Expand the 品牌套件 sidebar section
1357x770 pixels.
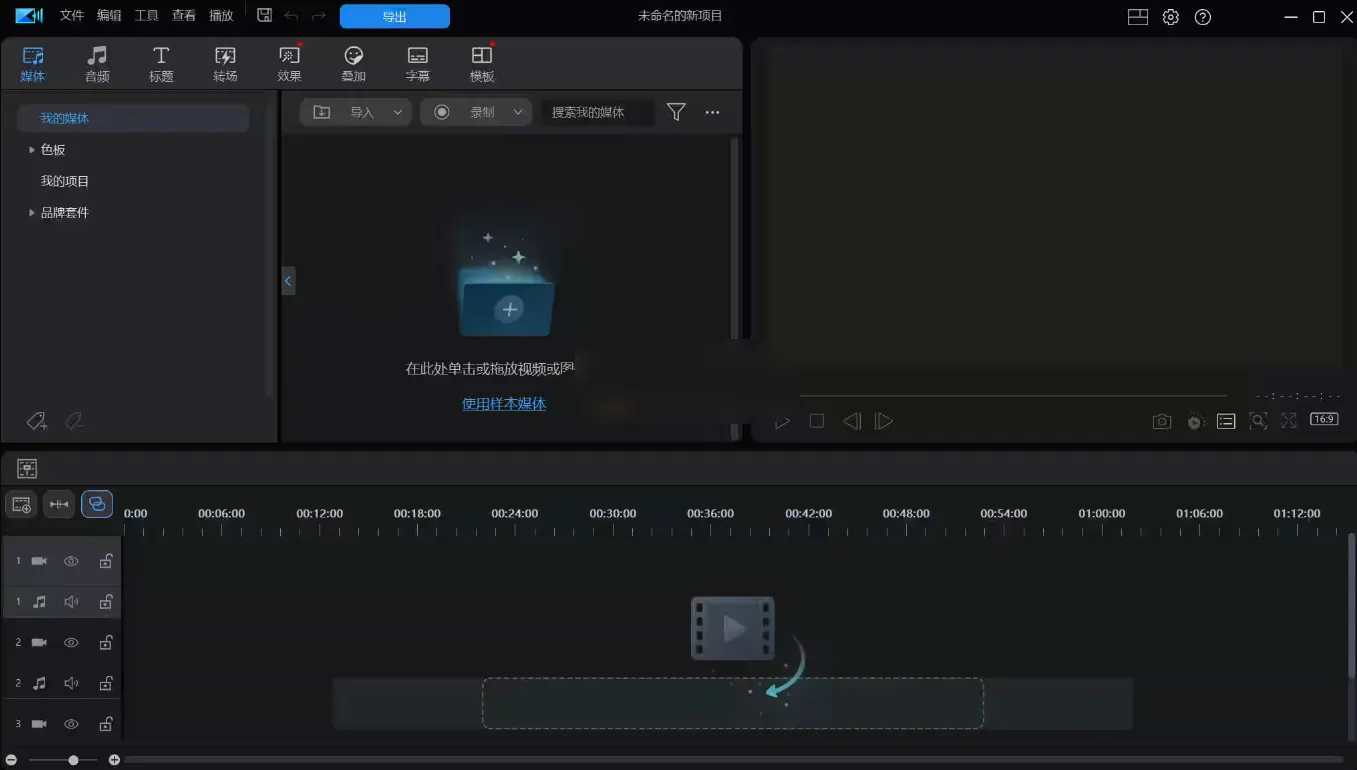pos(31,212)
